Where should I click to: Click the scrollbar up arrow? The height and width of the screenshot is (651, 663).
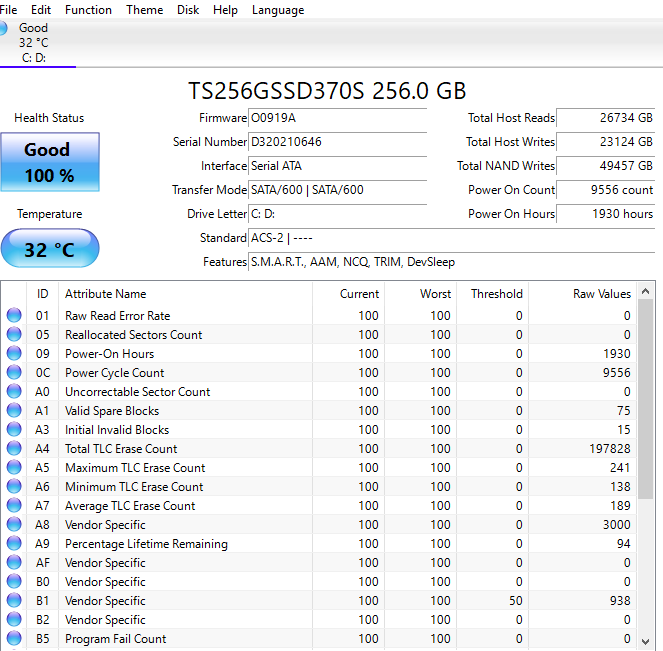pos(645,291)
